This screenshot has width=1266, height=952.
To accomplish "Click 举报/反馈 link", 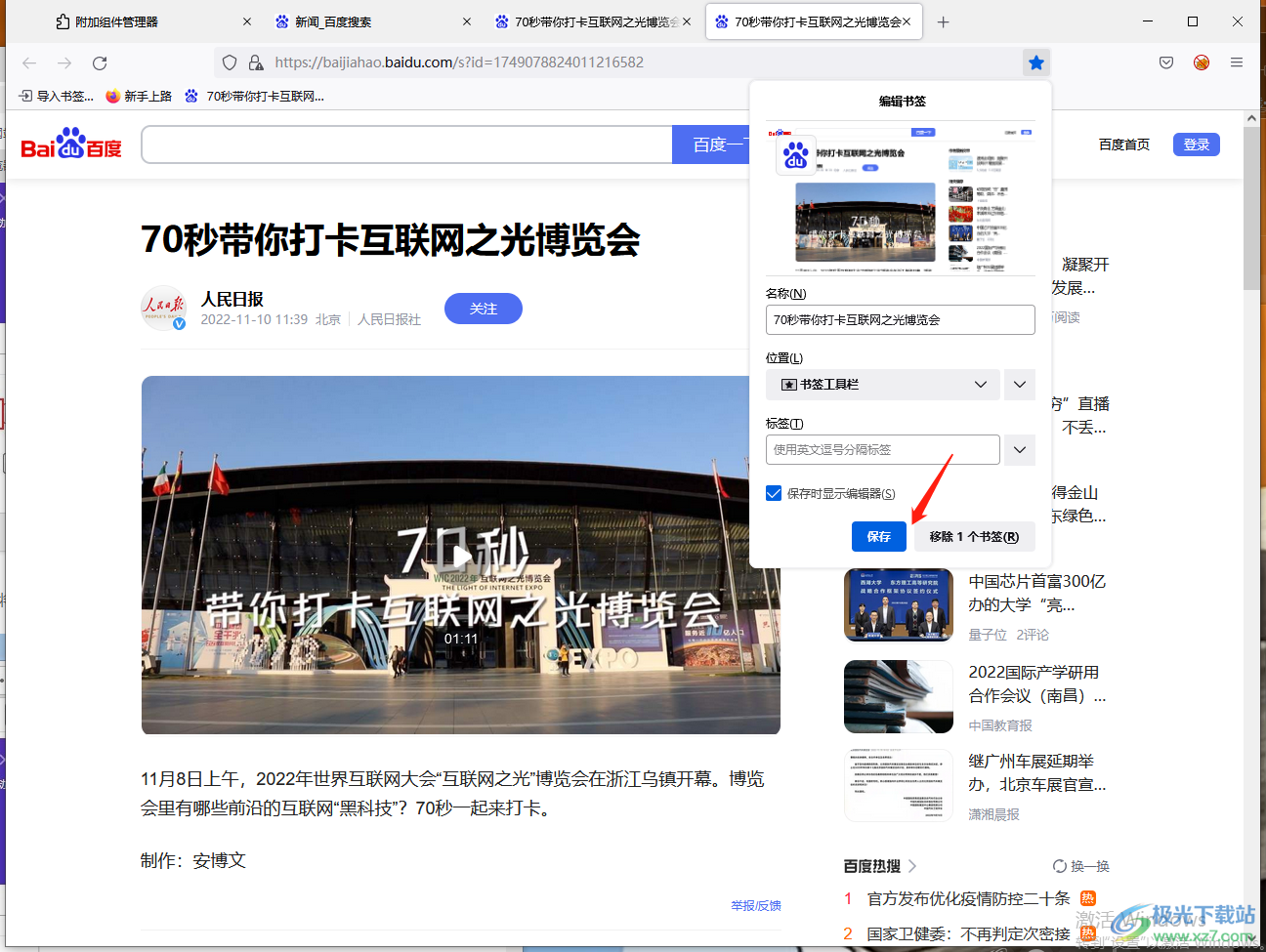I will [x=756, y=905].
